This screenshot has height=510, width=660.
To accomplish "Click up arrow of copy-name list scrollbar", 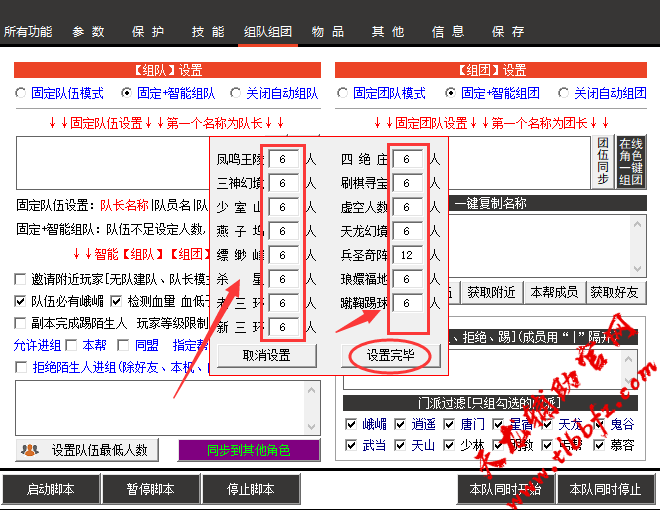I will 637,224.
